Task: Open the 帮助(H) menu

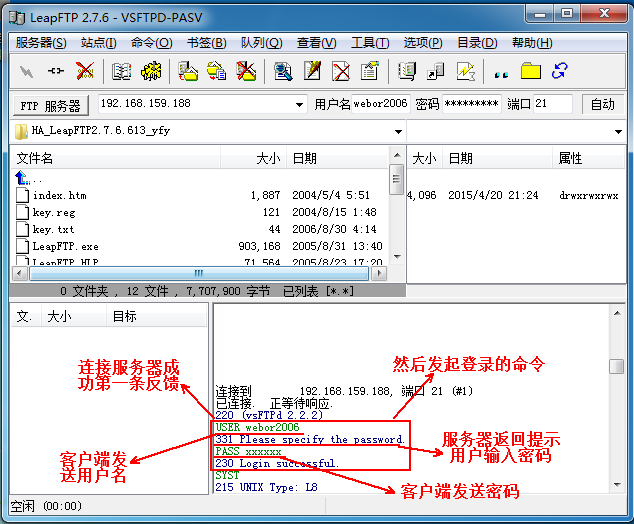Action: point(532,43)
